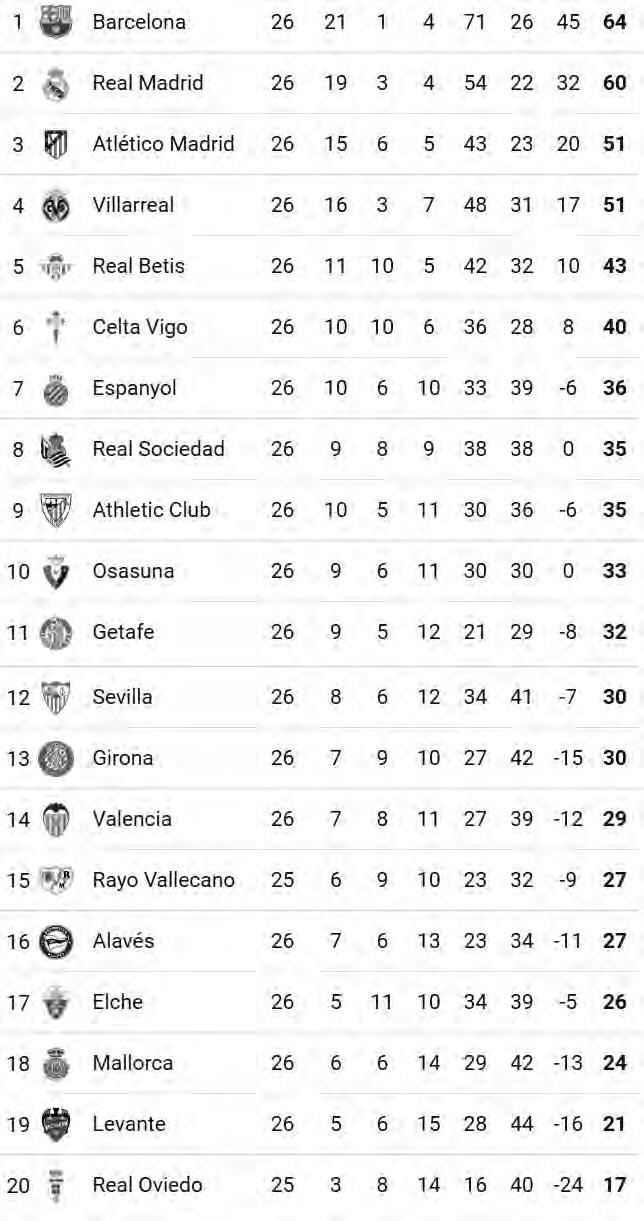644x1221 pixels.
Task: Click the Real Betis crest icon
Action: pyautogui.click(x=56, y=266)
